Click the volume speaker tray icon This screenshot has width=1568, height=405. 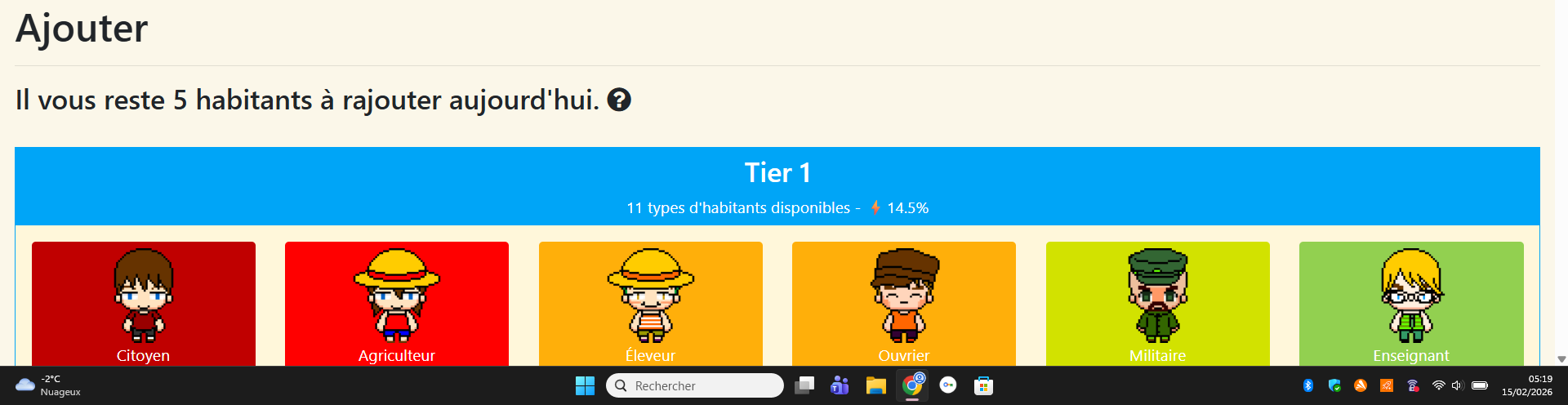point(1458,385)
